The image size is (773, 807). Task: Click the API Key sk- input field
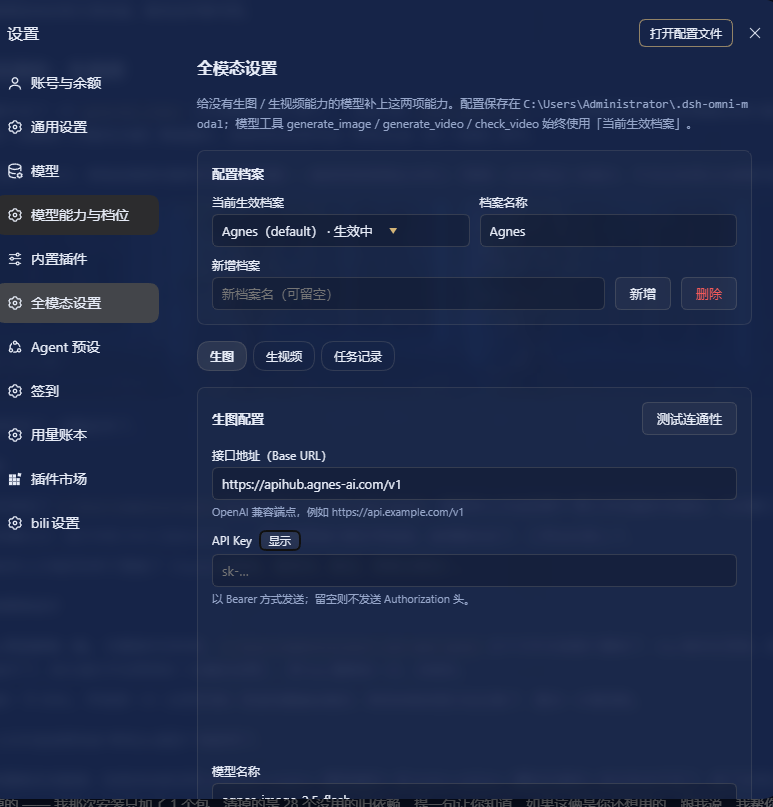tap(474, 571)
